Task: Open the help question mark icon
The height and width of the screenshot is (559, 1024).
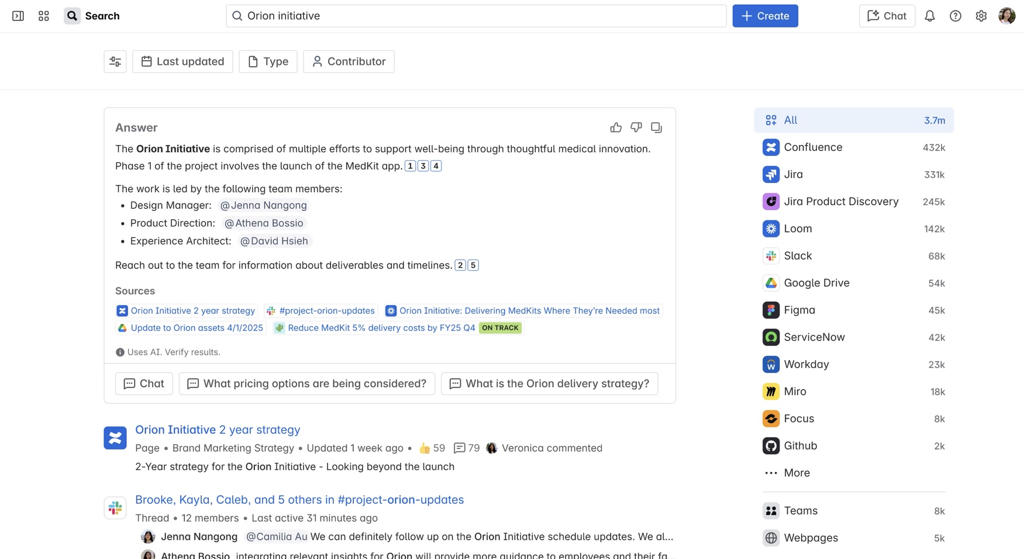Action: (955, 16)
